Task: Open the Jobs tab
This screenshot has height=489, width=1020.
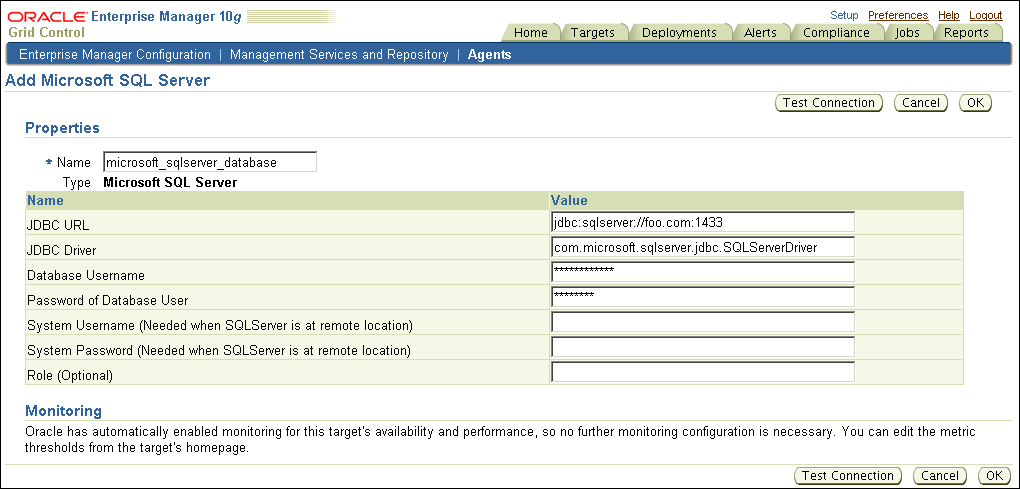Action: tap(907, 33)
